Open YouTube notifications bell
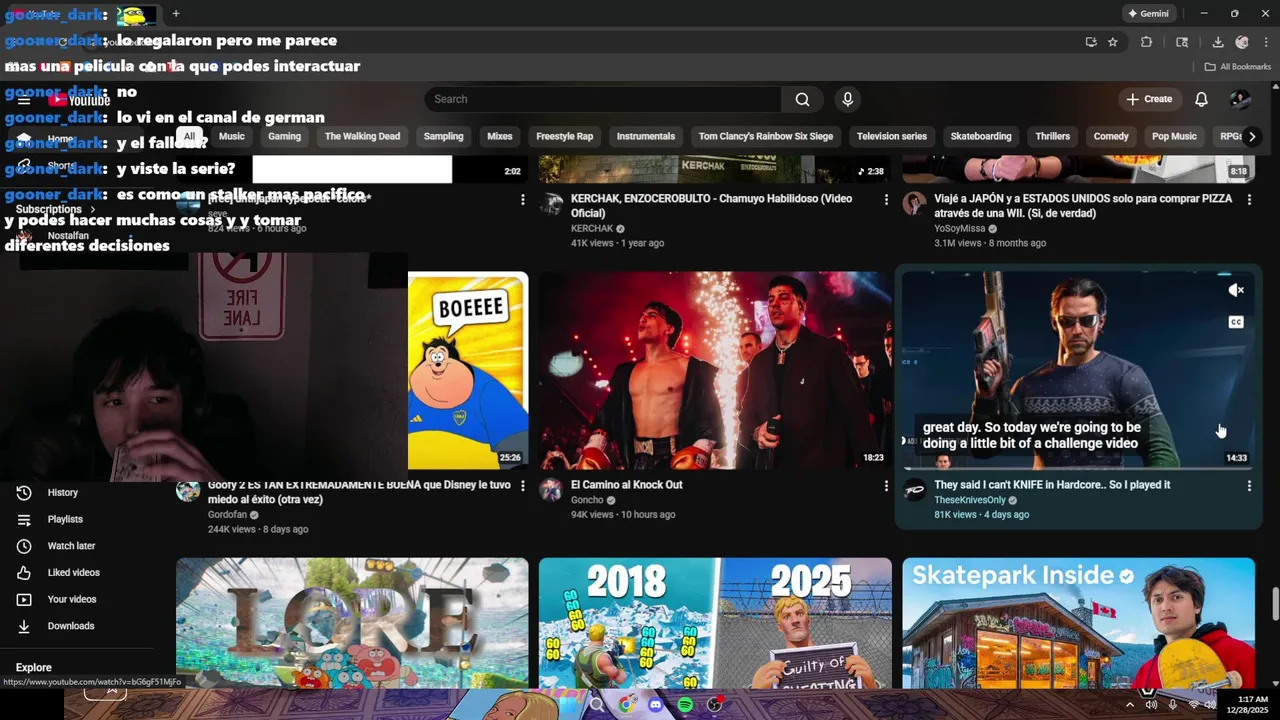This screenshot has height=720, width=1280. (x=1202, y=99)
